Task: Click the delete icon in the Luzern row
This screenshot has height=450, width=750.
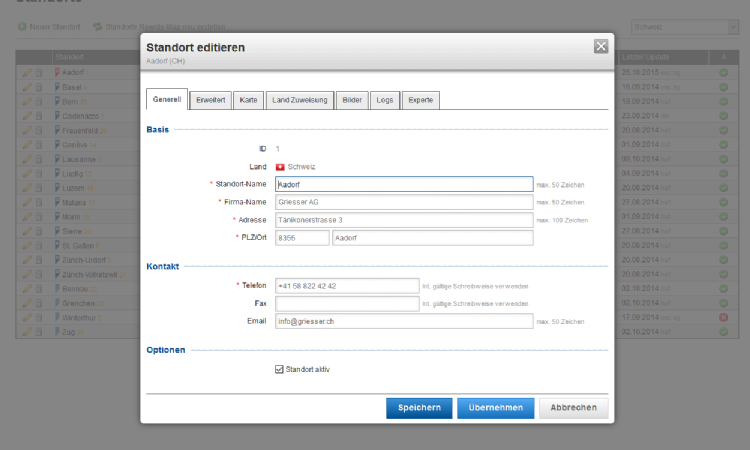Action: pos(39,188)
